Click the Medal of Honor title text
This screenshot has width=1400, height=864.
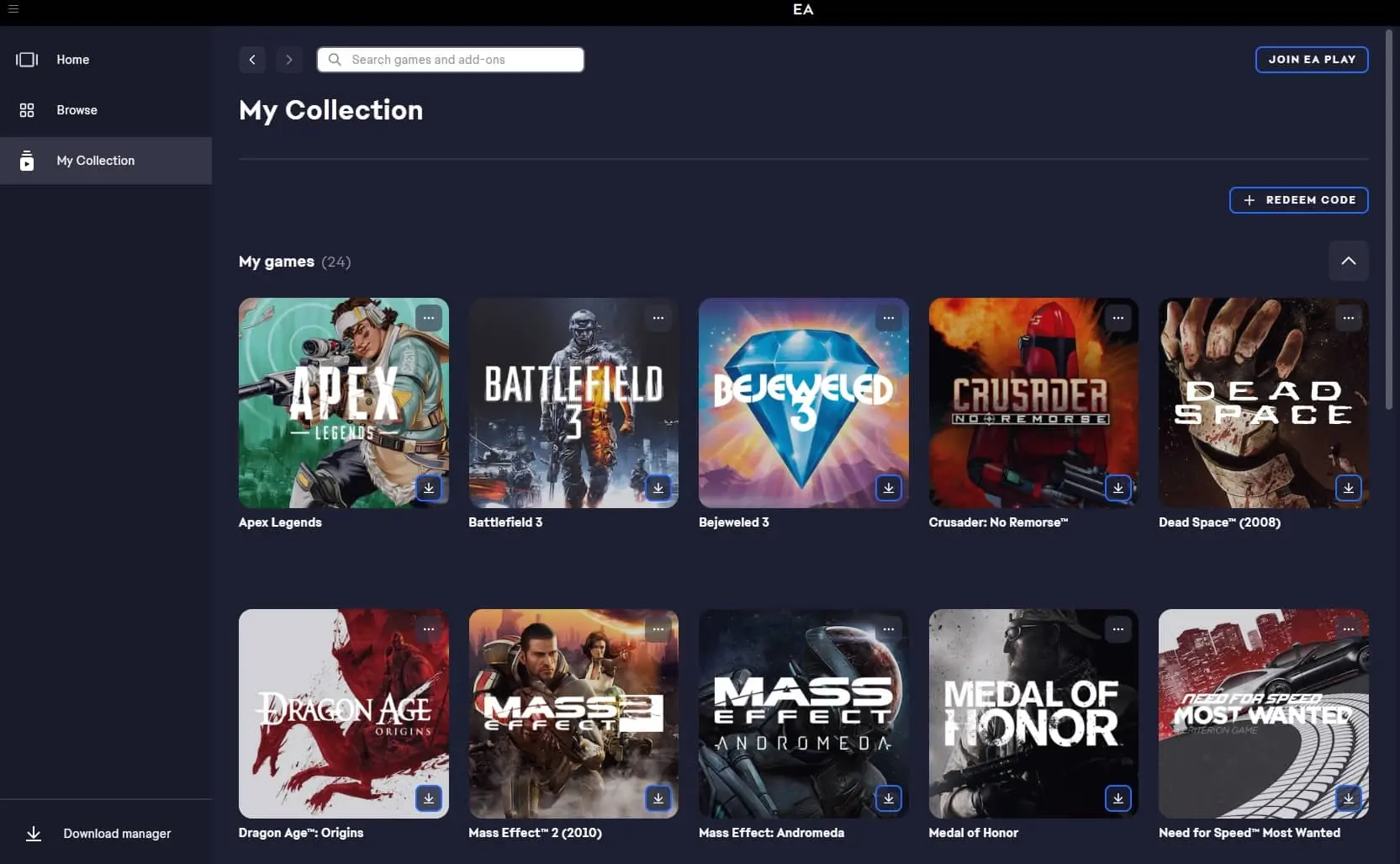point(974,833)
